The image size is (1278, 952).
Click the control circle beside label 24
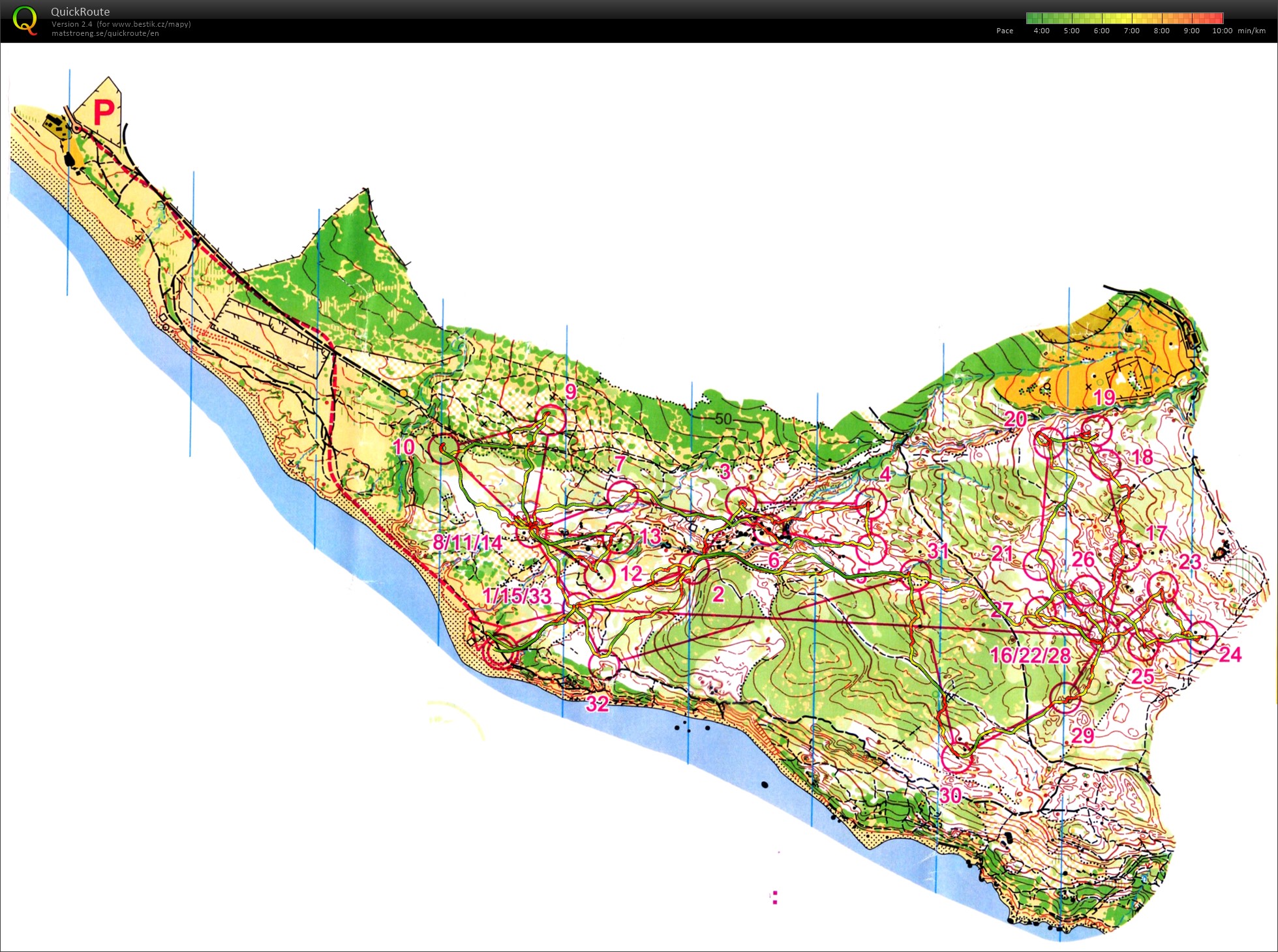(1202, 636)
